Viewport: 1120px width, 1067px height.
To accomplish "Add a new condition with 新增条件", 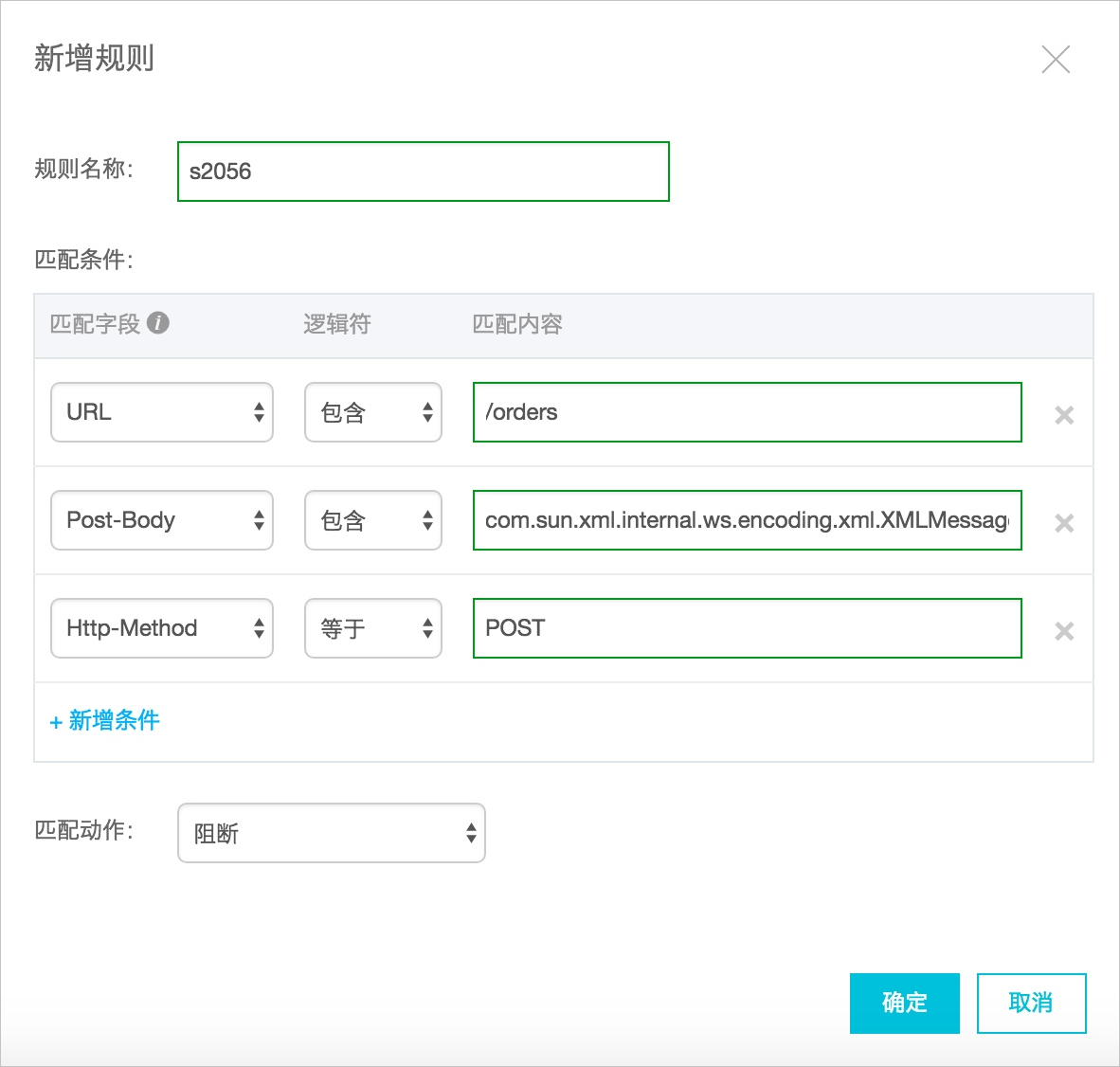I will pyautogui.click(x=105, y=721).
